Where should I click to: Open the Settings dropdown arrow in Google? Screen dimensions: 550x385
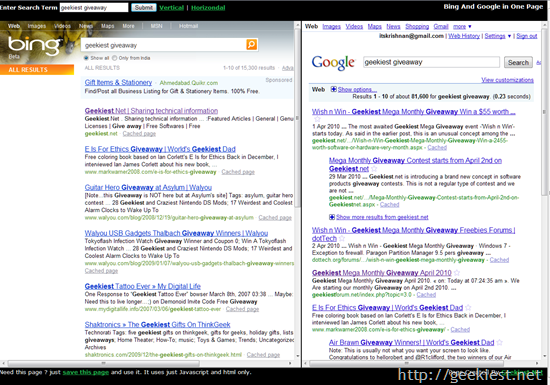click(x=509, y=36)
